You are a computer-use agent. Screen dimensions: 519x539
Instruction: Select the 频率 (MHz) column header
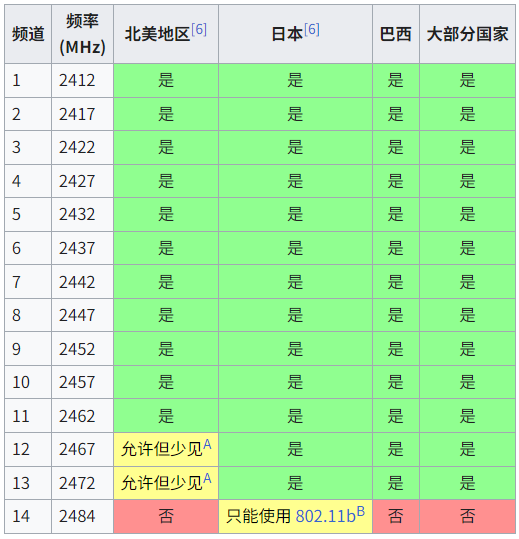point(82,34)
